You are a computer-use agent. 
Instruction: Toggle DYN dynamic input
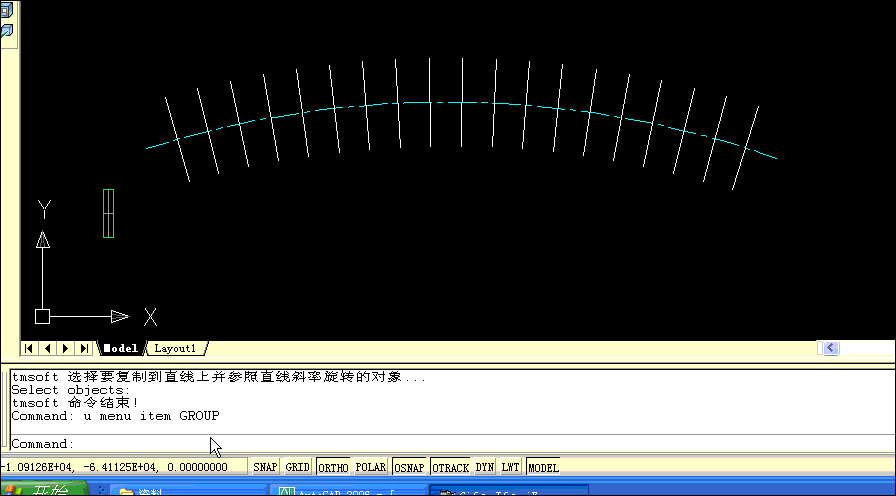(485, 467)
